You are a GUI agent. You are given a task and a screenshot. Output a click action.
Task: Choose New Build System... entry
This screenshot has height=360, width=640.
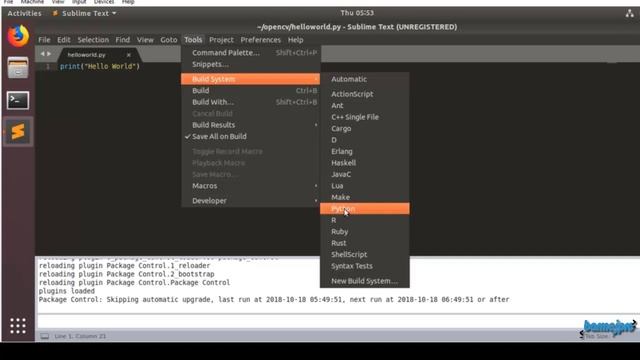pos(364,281)
